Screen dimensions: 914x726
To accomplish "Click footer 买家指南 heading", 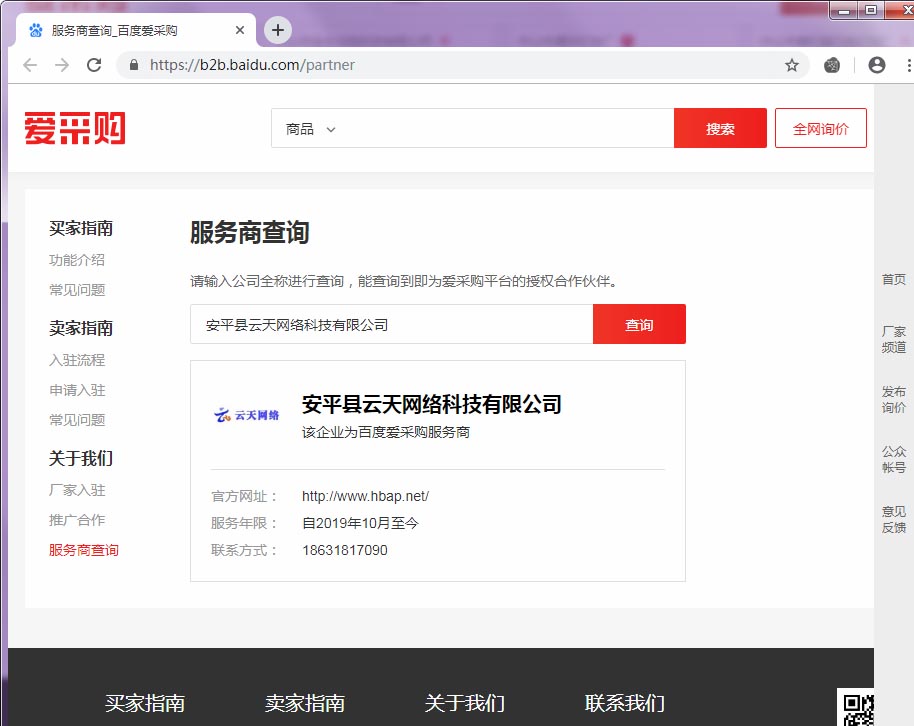I will [145, 703].
